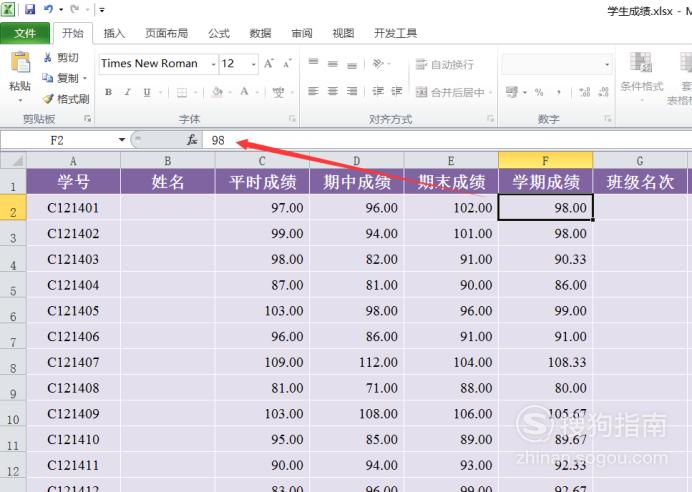
Task: Click the accounting currency format icon
Action: (x=512, y=92)
